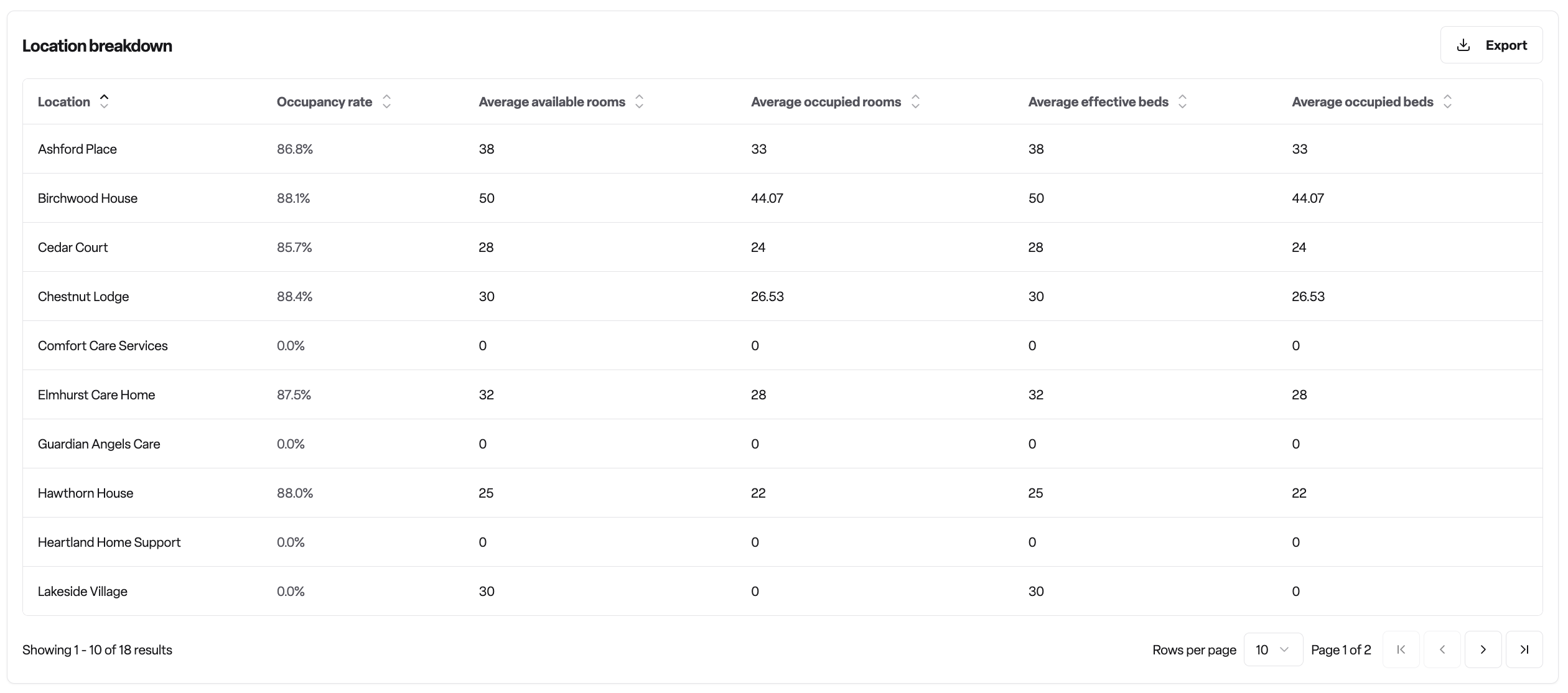1568x693 pixels.
Task: Select the Comfort Care Services row
Action: [783, 345]
